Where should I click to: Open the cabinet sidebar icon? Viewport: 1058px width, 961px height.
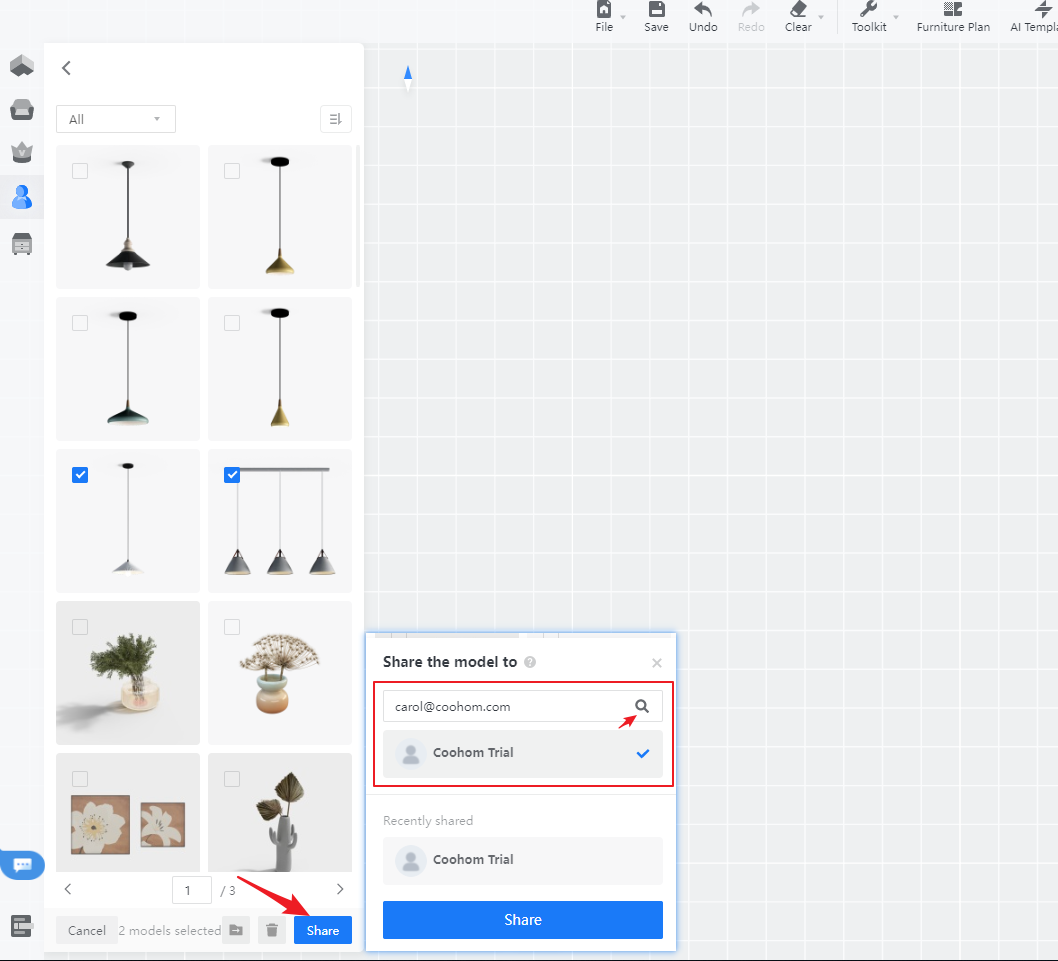[22, 244]
